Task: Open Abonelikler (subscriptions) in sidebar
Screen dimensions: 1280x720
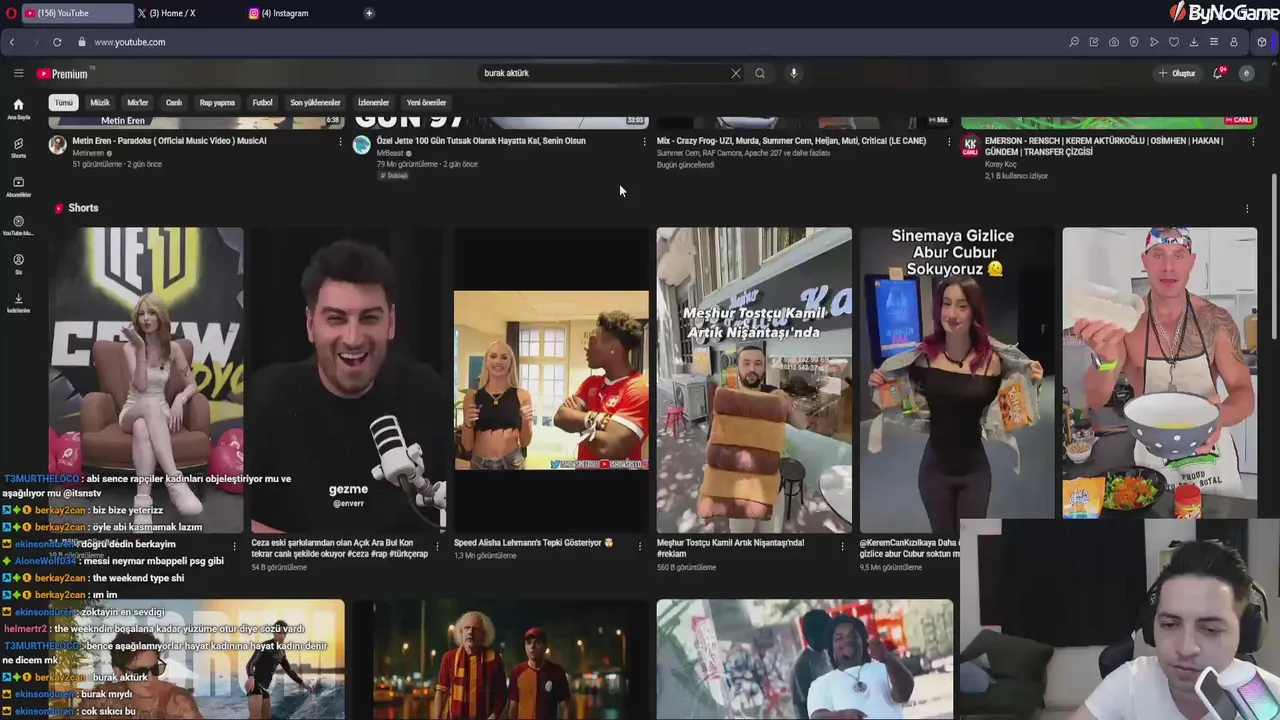Action: pos(18,187)
